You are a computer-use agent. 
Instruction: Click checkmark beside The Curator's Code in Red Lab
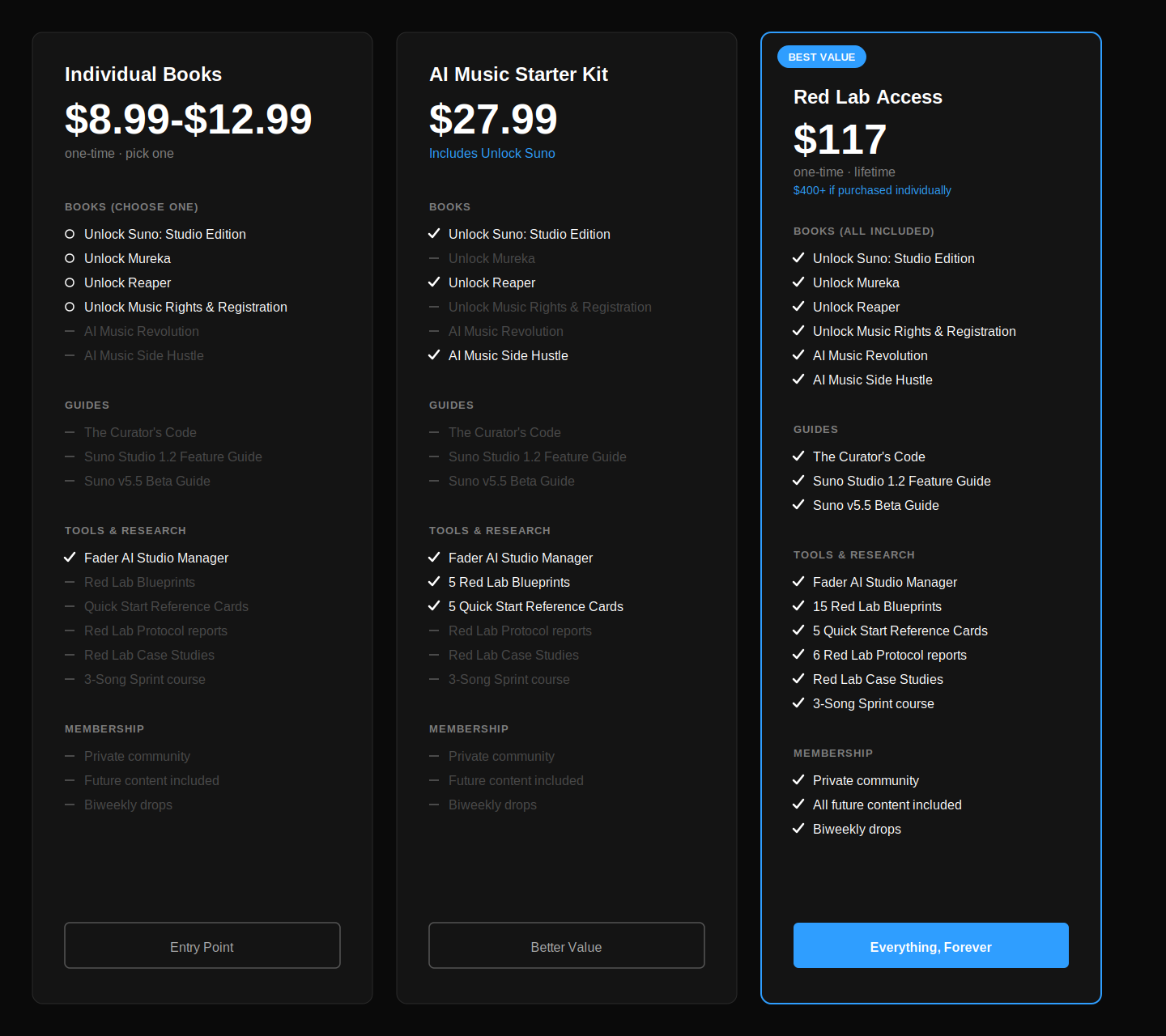pos(798,456)
